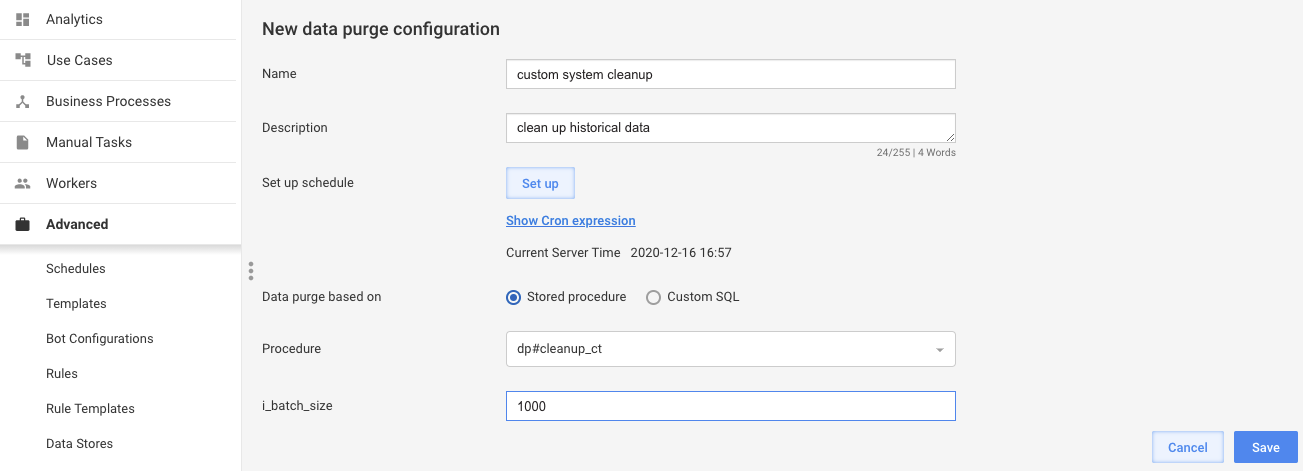The width and height of the screenshot is (1303, 471).
Task: Focus the Name input field
Action: (731, 74)
